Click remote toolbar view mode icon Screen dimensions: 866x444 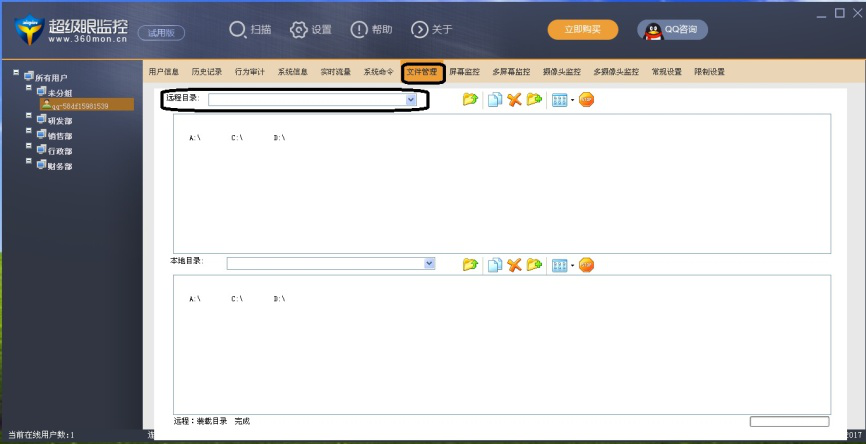[559, 100]
